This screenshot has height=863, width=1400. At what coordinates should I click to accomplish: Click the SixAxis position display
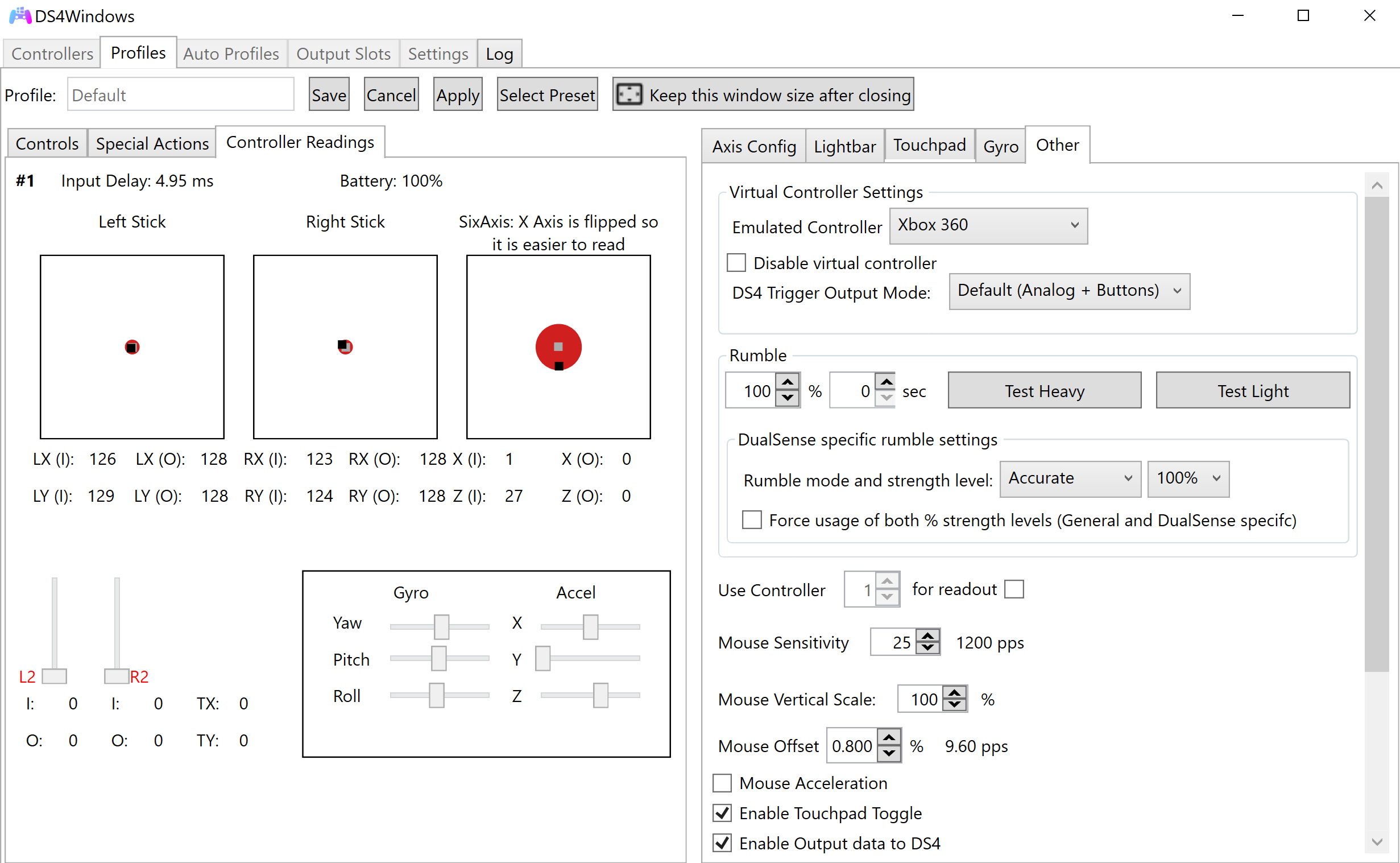pos(558,347)
